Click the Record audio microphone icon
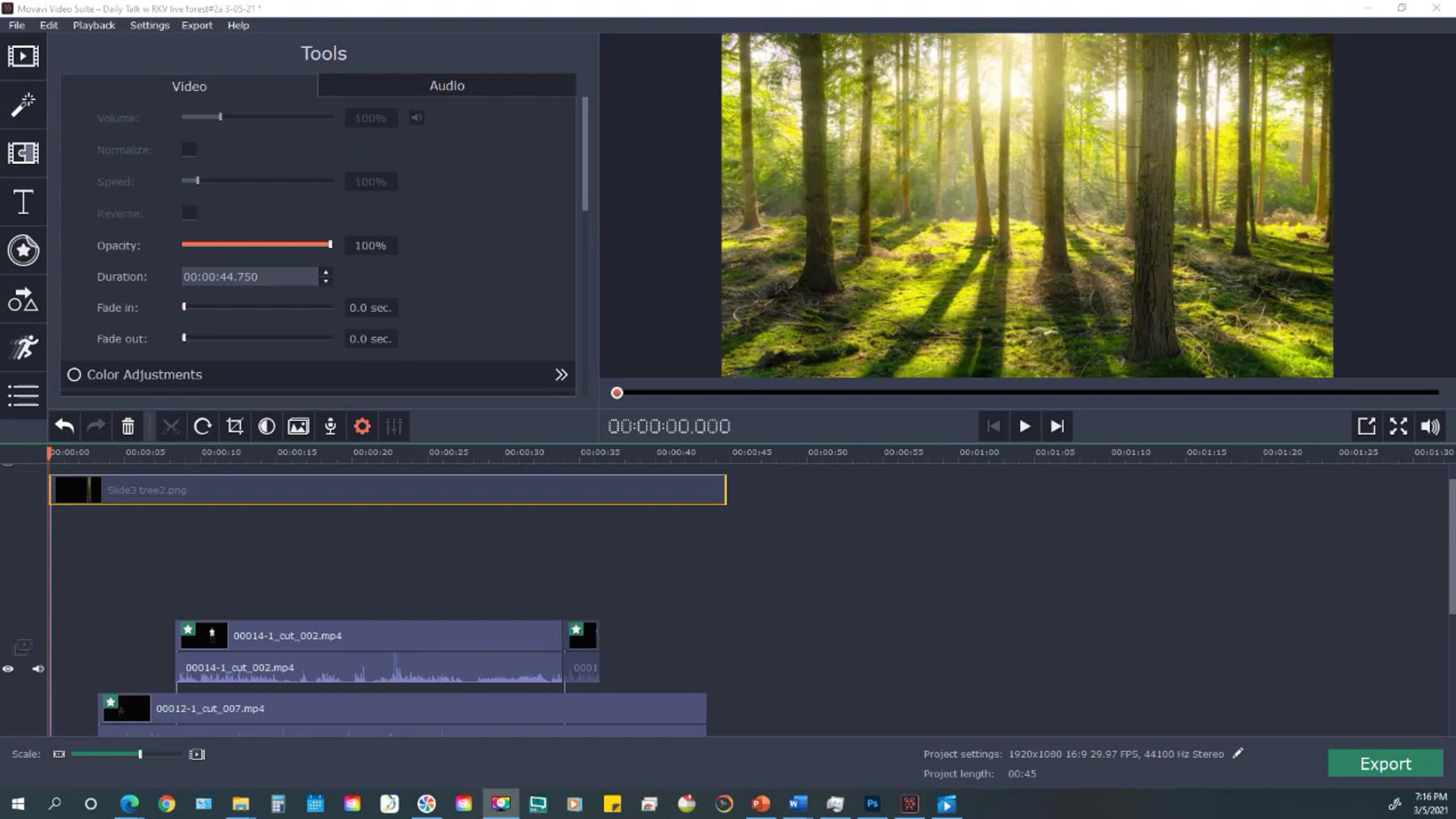 pyautogui.click(x=330, y=426)
